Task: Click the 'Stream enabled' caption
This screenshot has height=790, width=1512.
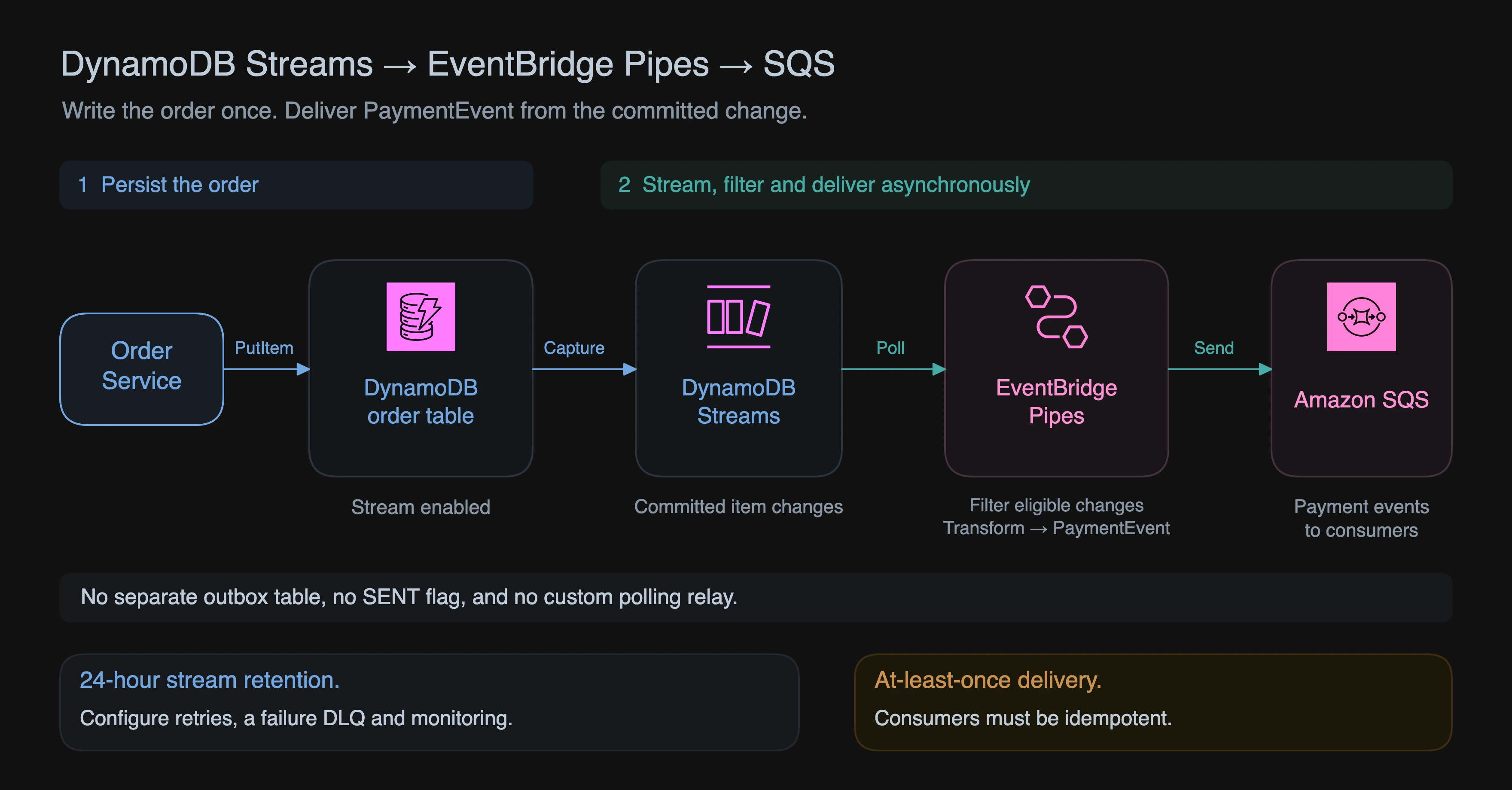Action: pyautogui.click(x=420, y=507)
